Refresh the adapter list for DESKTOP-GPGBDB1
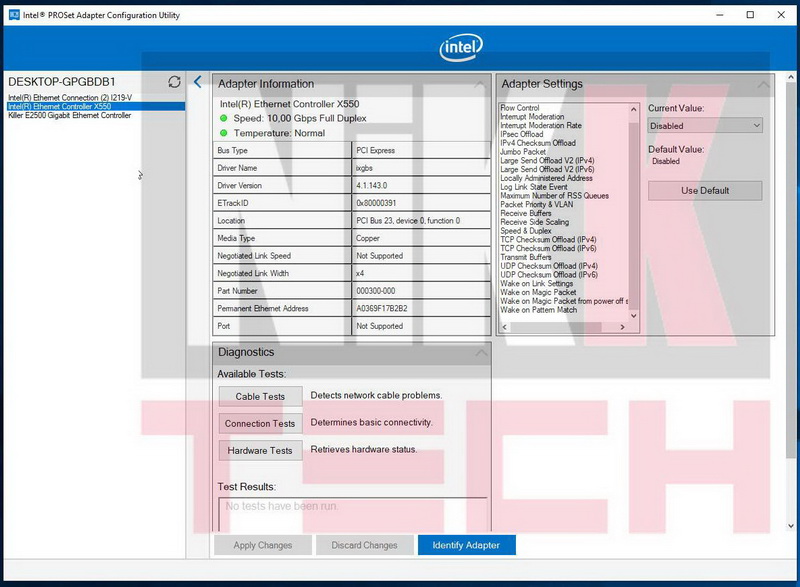Image resolution: width=800 pixels, height=587 pixels. tap(174, 82)
